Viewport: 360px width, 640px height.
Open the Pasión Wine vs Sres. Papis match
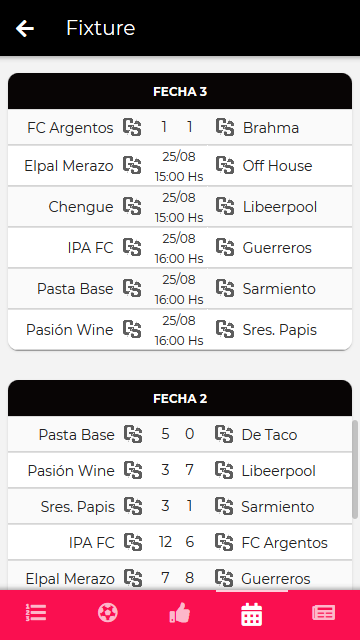[x=180, y=329]
